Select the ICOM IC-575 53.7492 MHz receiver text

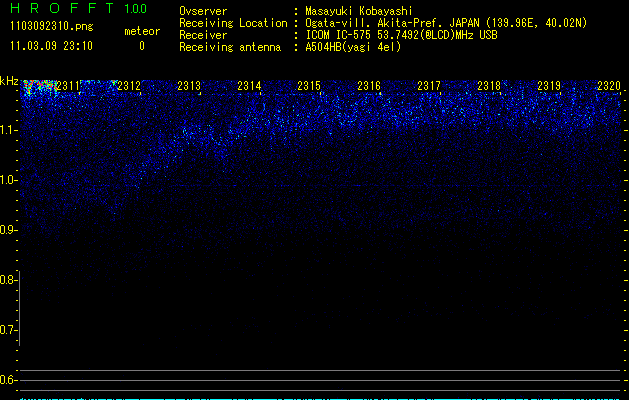point(401,35)
